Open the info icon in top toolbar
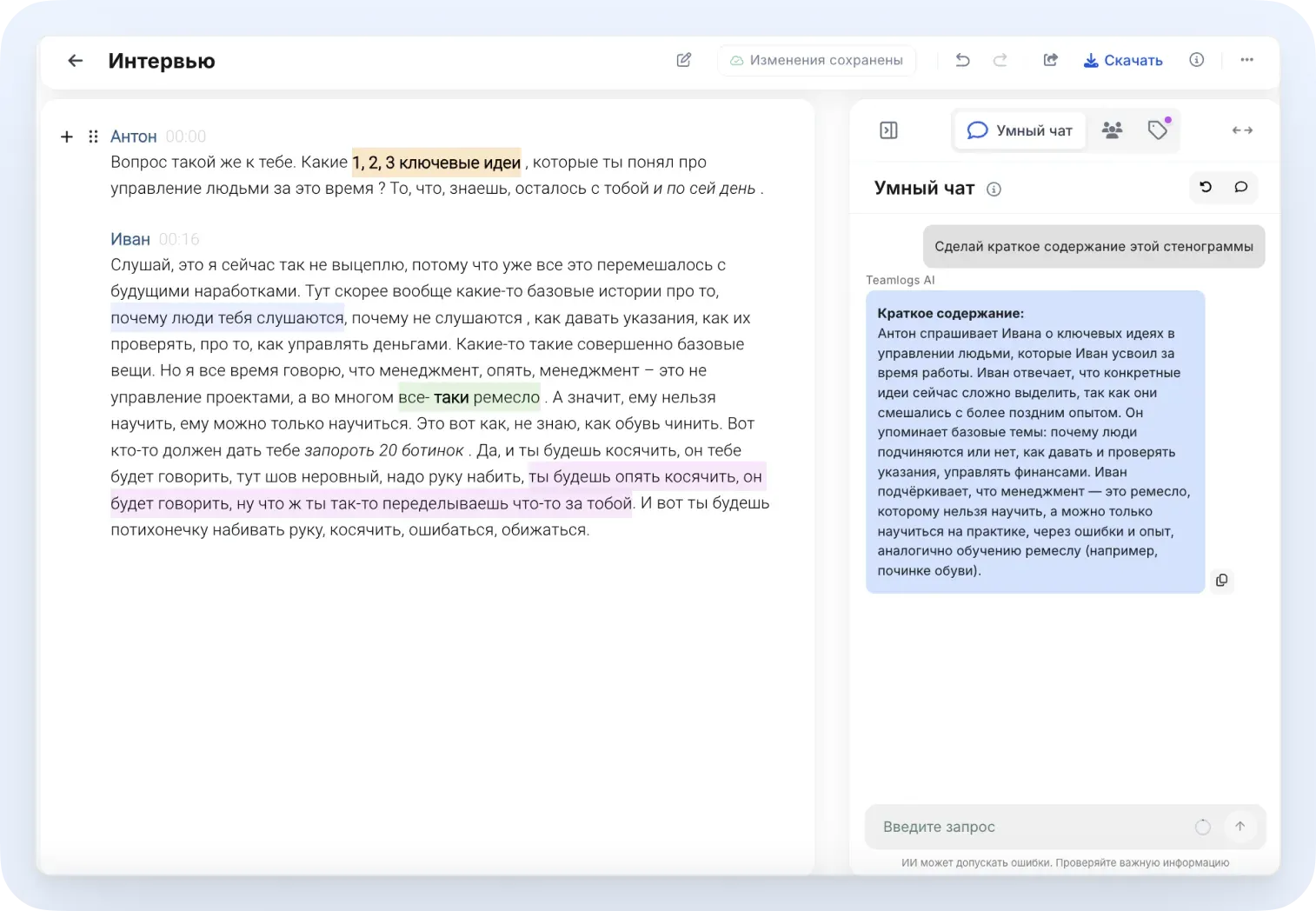 coord(1197,60)
